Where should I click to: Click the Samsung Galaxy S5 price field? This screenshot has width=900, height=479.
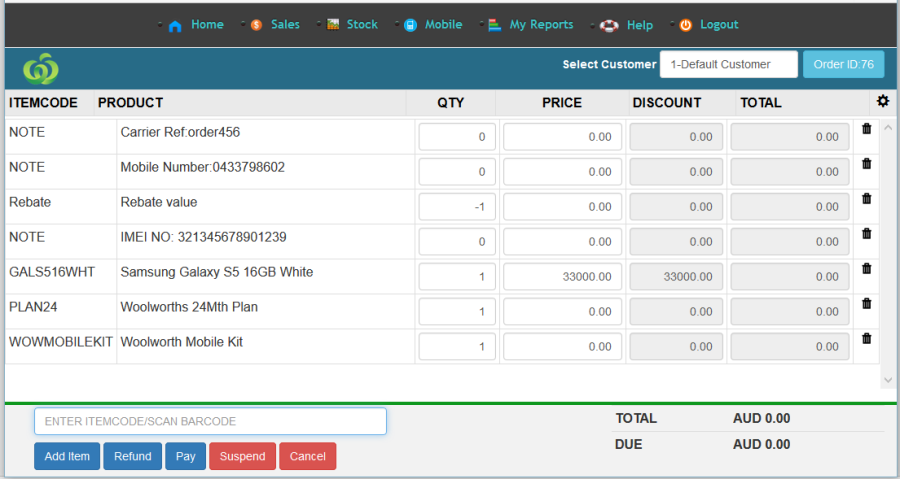click(562, 277)
